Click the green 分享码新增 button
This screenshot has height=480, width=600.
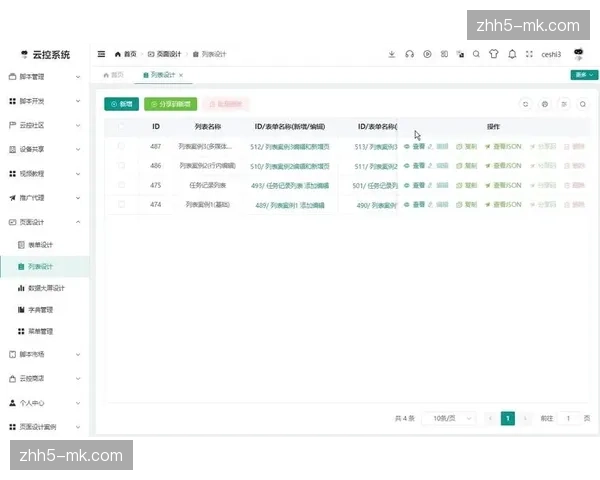[171, 104]
